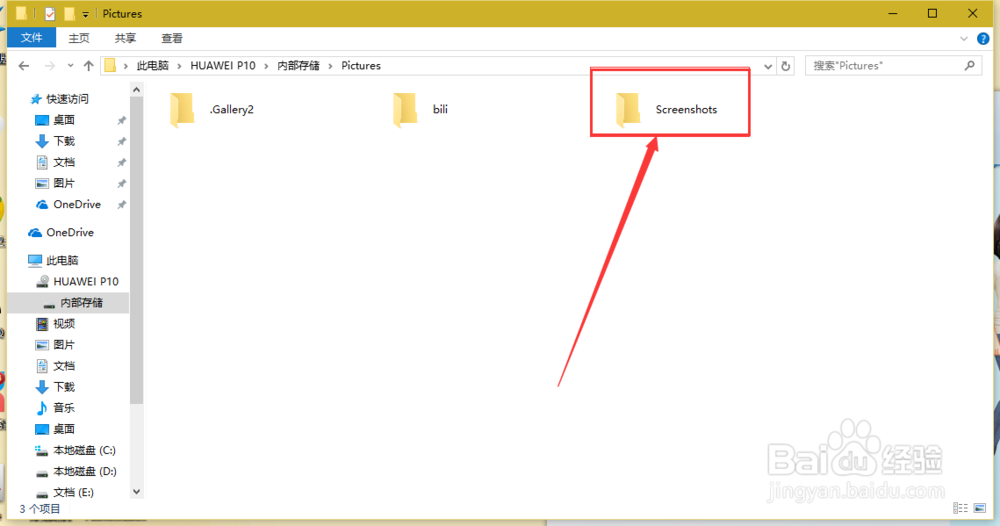Select 文档 (E:) drive
Screen dimensions: 1000x526
point(73,492)
